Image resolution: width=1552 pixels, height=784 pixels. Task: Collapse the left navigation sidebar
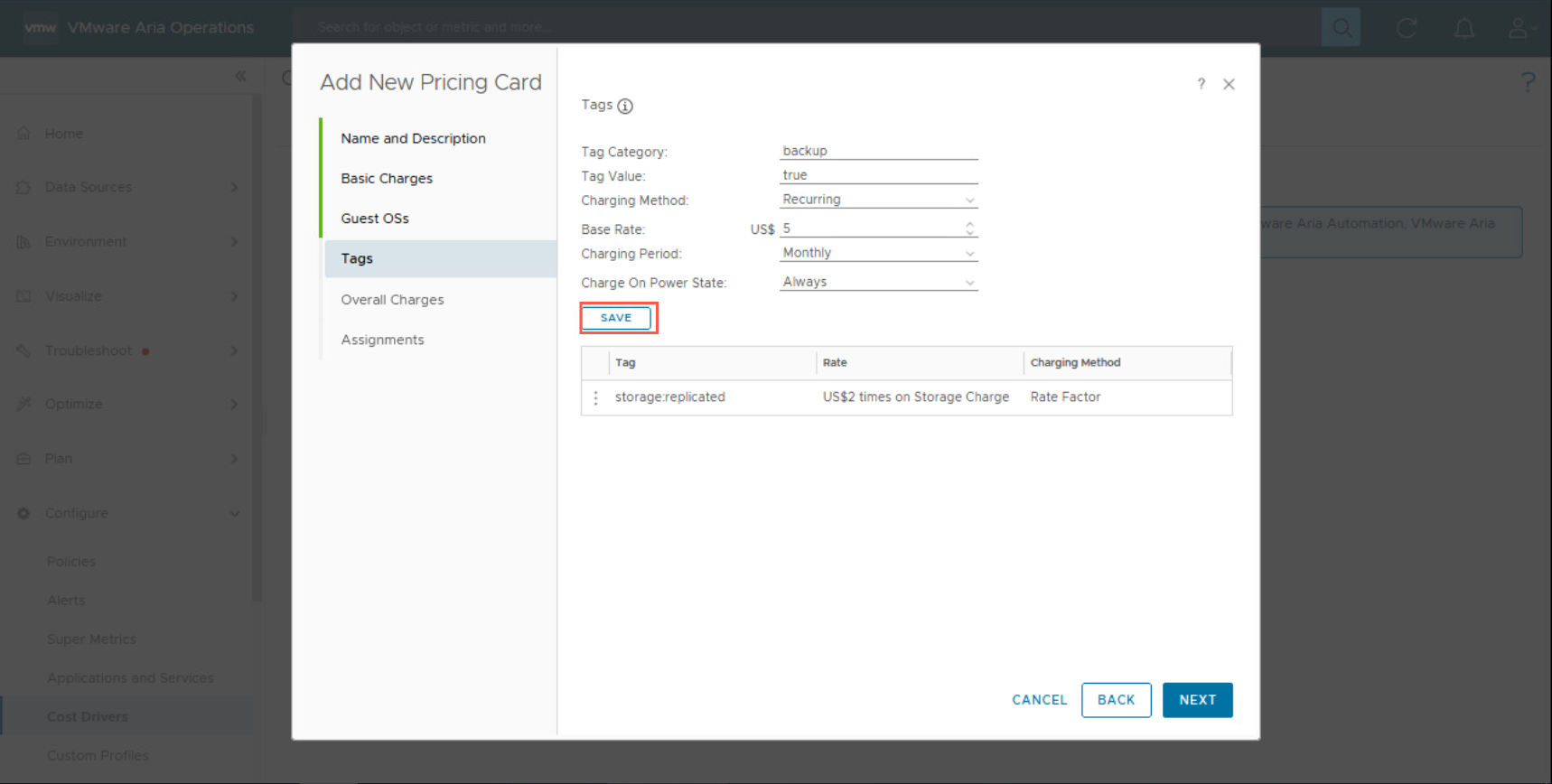pyautogui.click(x=240, y=76)
